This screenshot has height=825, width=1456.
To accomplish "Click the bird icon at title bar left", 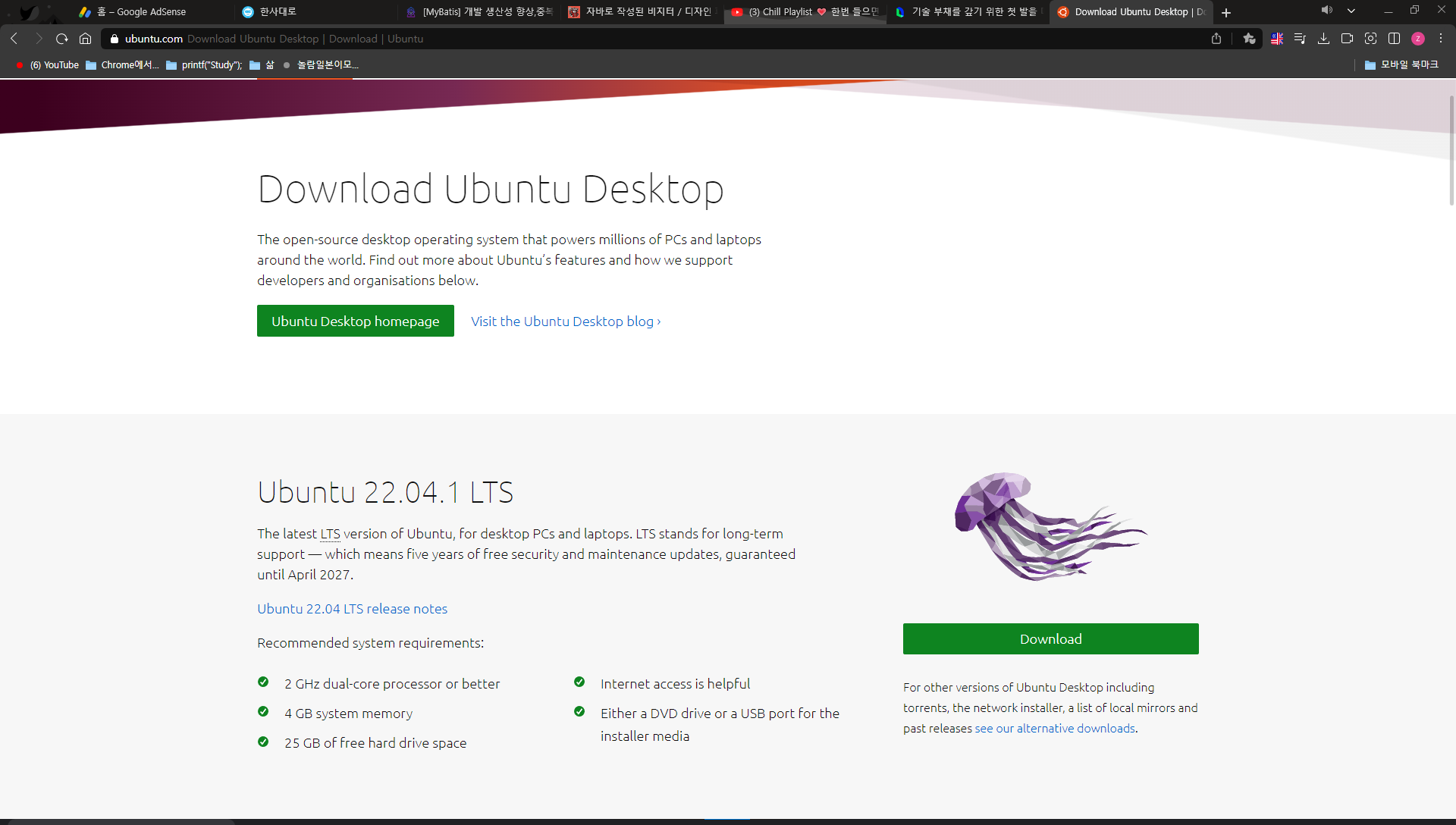I will (x=29, y=12).
